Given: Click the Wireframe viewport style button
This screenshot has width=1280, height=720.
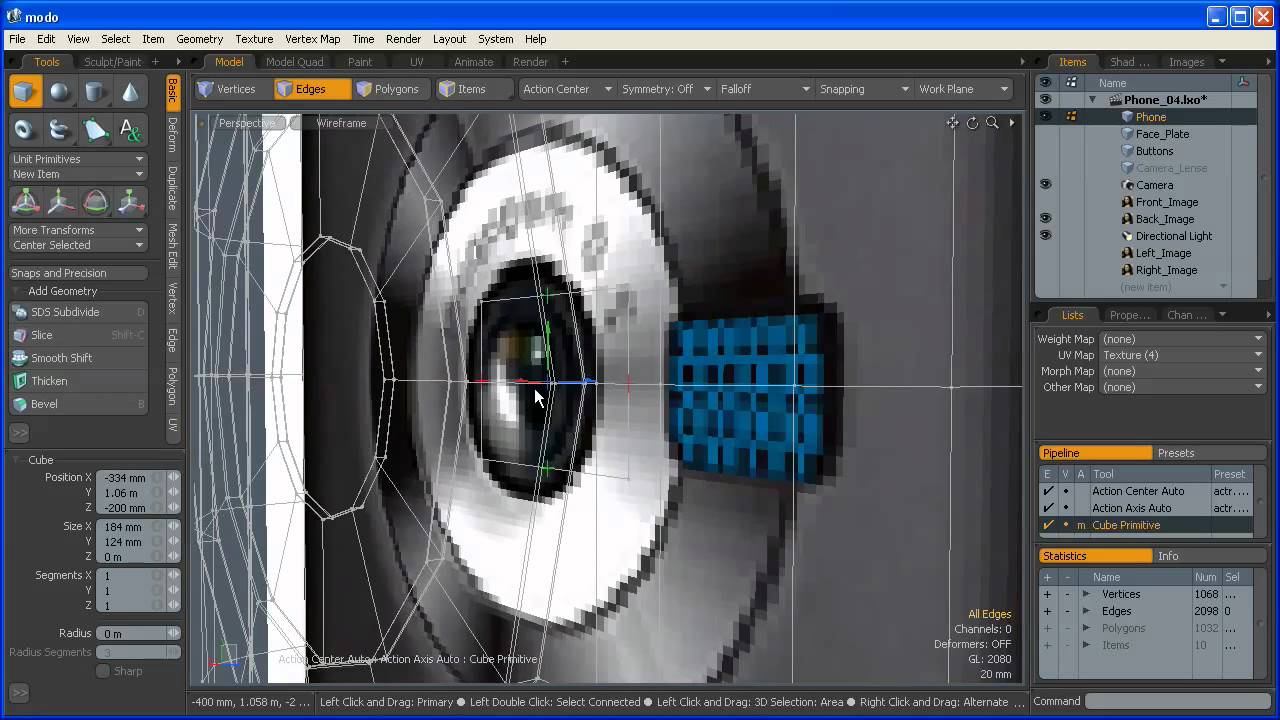Looking at the screenshot, I should coord(341,123).
